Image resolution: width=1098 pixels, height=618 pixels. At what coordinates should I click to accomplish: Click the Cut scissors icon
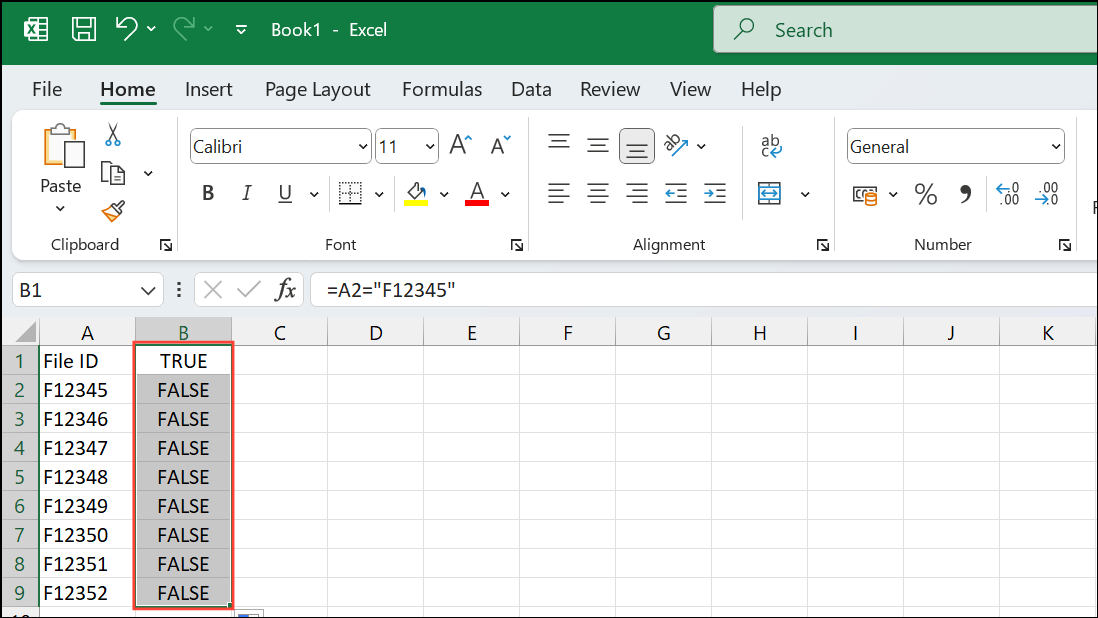click(113, 134)
